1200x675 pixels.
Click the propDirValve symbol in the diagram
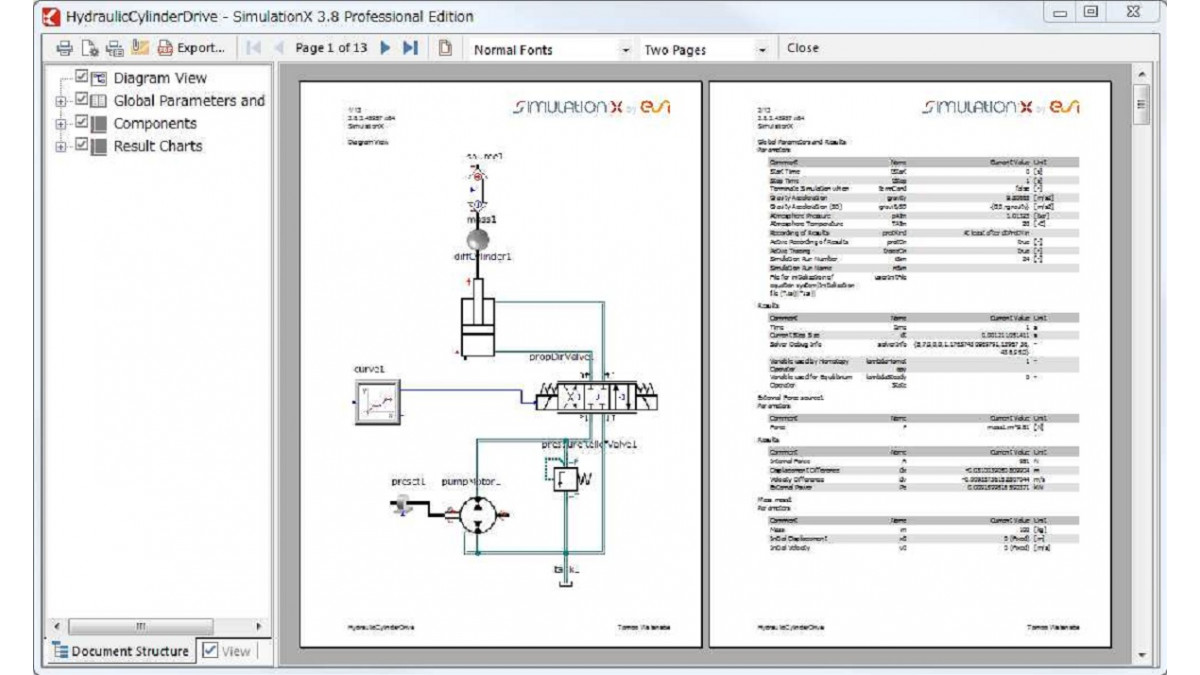(597, 397)
